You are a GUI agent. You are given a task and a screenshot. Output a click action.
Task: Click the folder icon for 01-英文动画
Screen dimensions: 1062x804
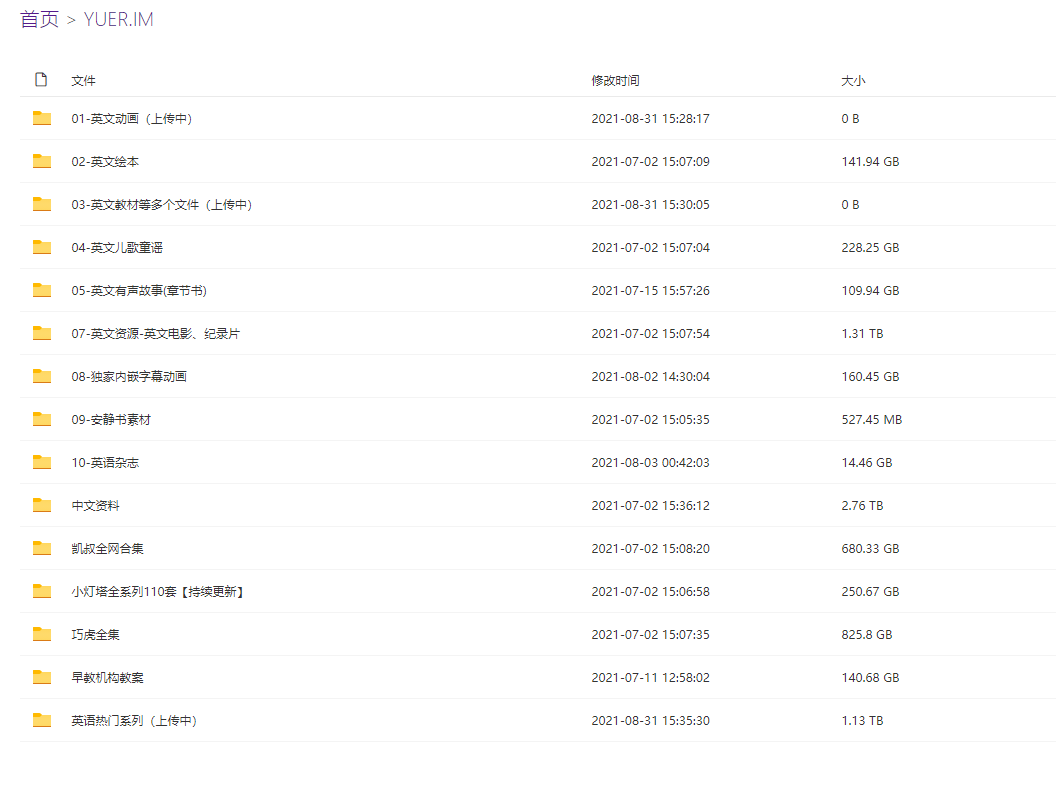[42, 119]
